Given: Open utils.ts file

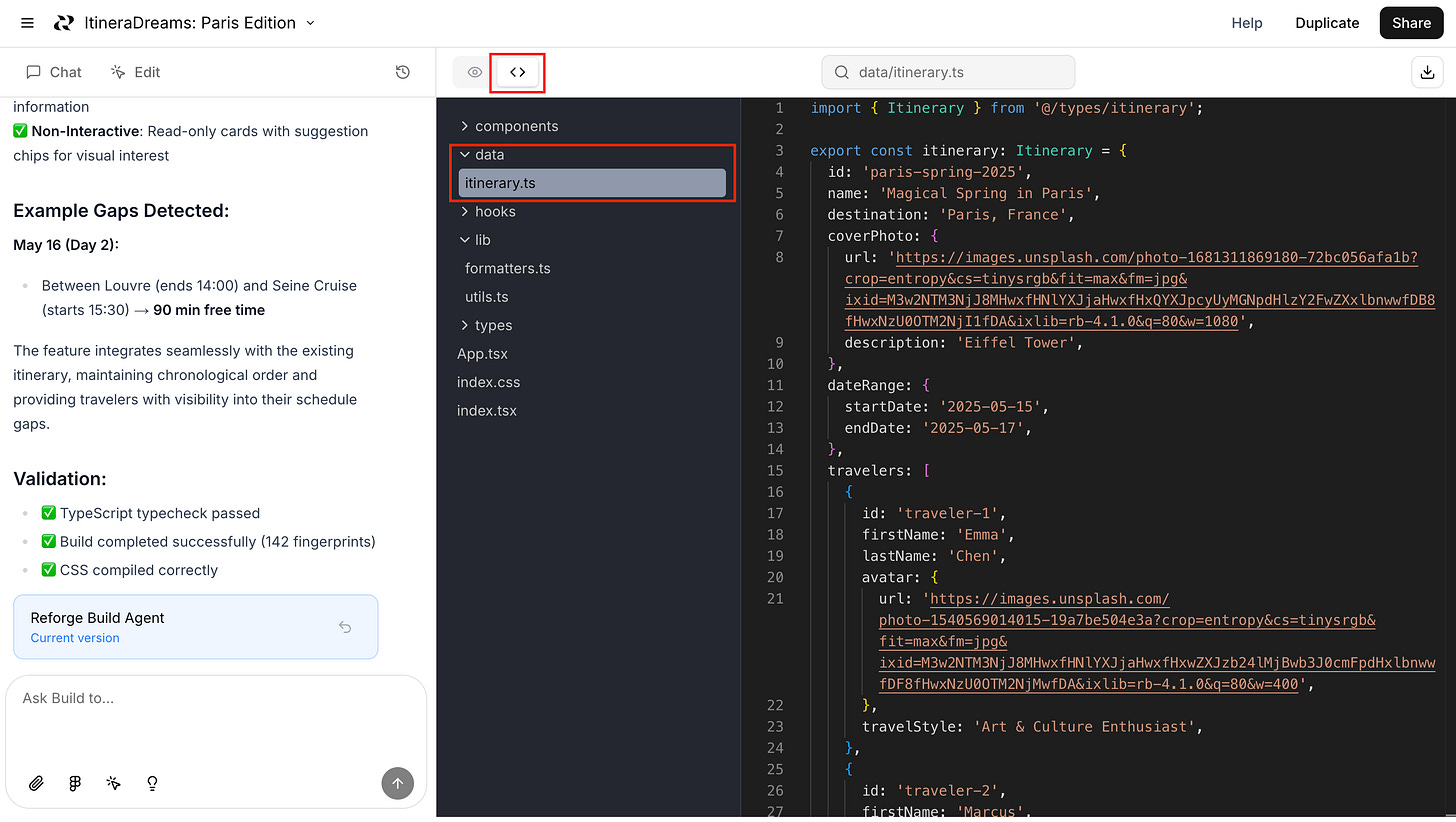Looking at the screenshot, I should point(487,297).
